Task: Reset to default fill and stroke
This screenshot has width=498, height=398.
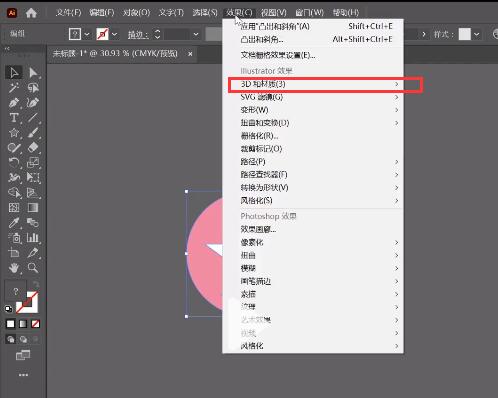Action: point(8,309)
